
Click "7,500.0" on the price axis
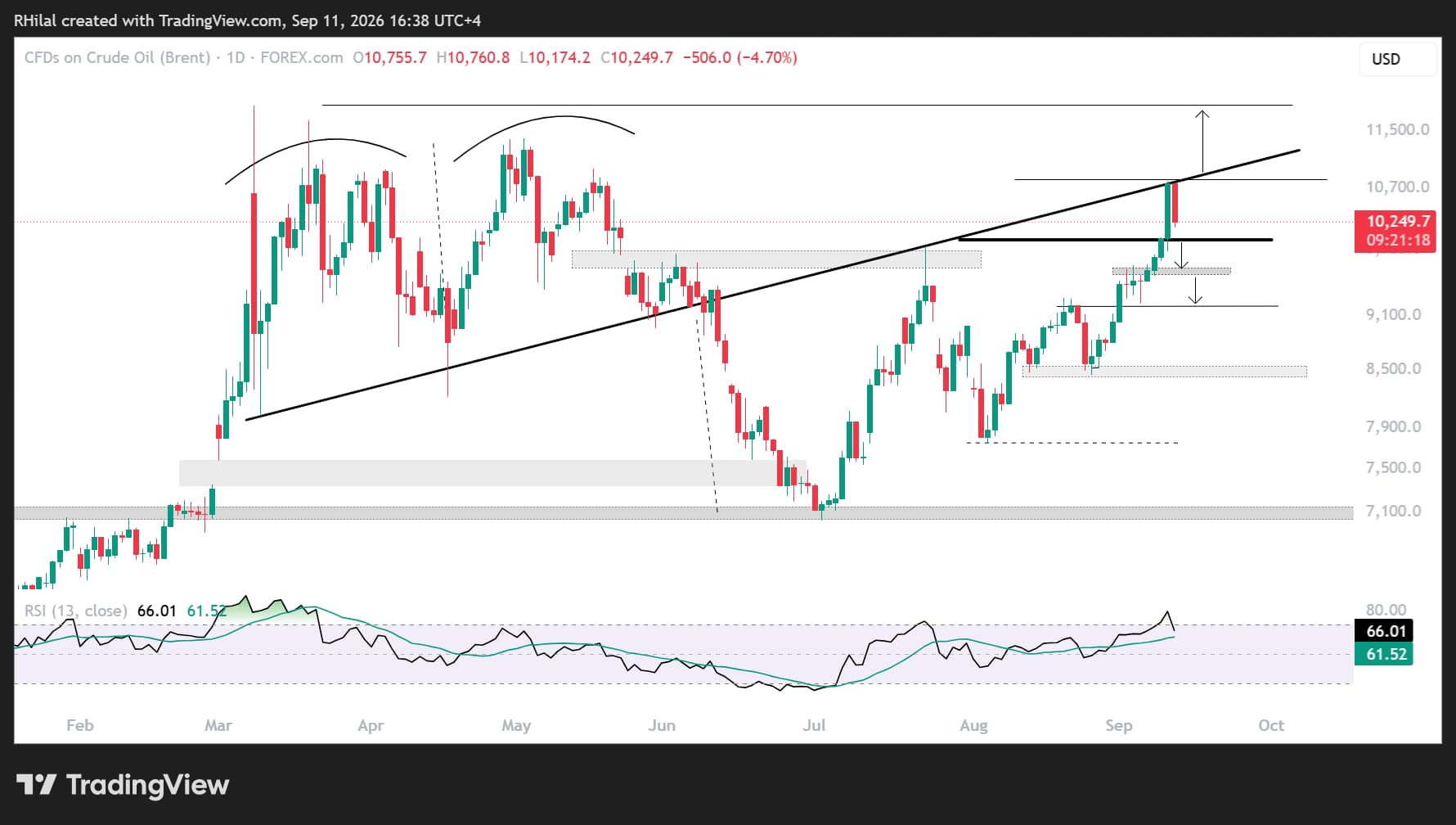pyautogui.click(x=1393, y=467)
